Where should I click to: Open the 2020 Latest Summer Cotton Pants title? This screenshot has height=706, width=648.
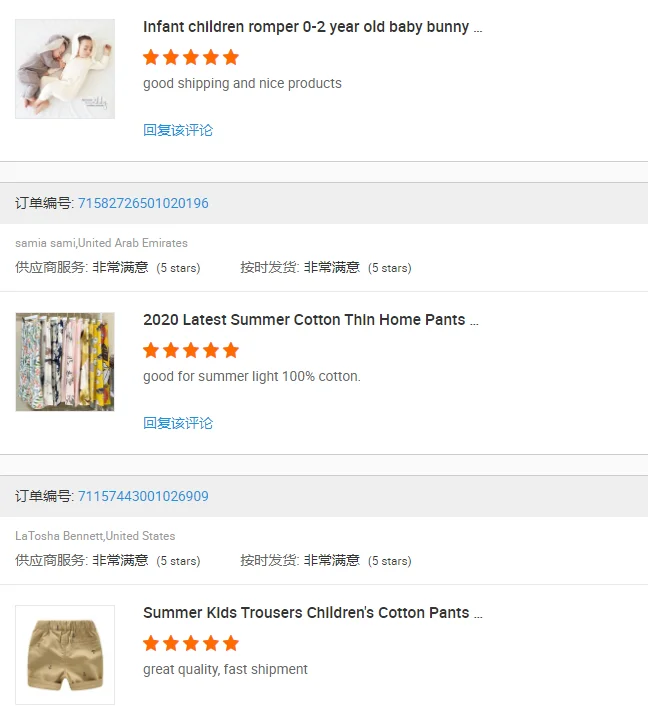click(x=310, y=320)
